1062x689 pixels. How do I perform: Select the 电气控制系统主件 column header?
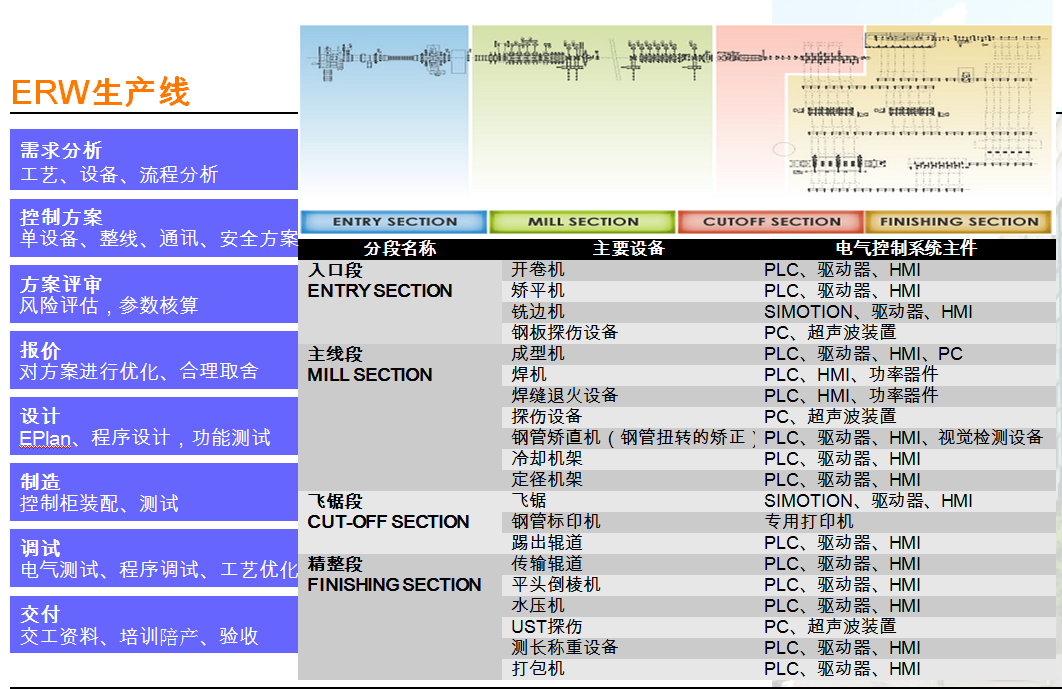[905, 249]
